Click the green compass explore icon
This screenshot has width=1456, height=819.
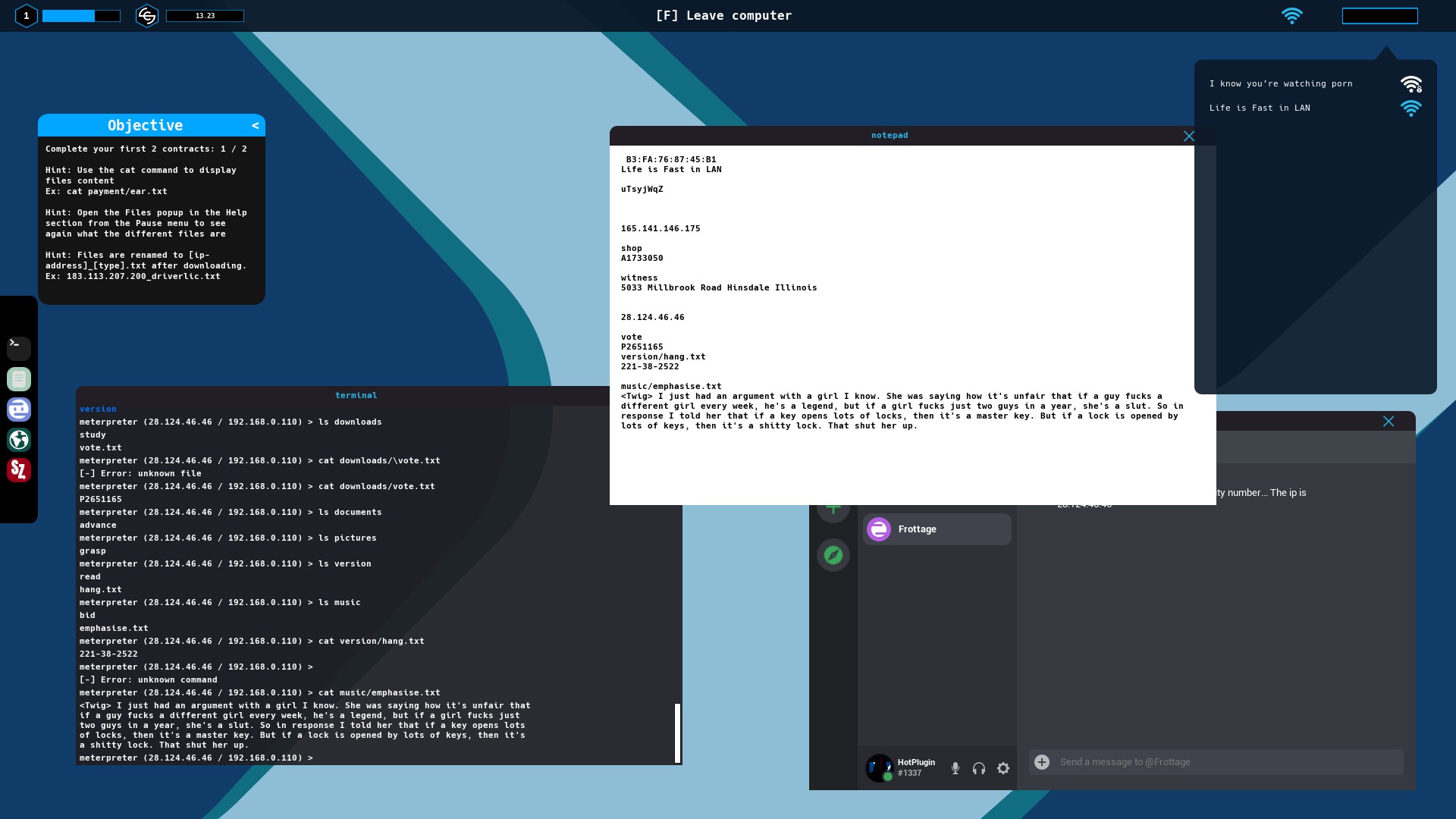click(833, 555)
